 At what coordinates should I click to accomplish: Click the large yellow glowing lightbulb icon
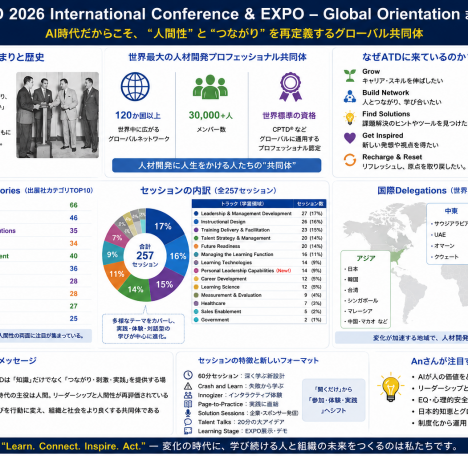(390, 387)
